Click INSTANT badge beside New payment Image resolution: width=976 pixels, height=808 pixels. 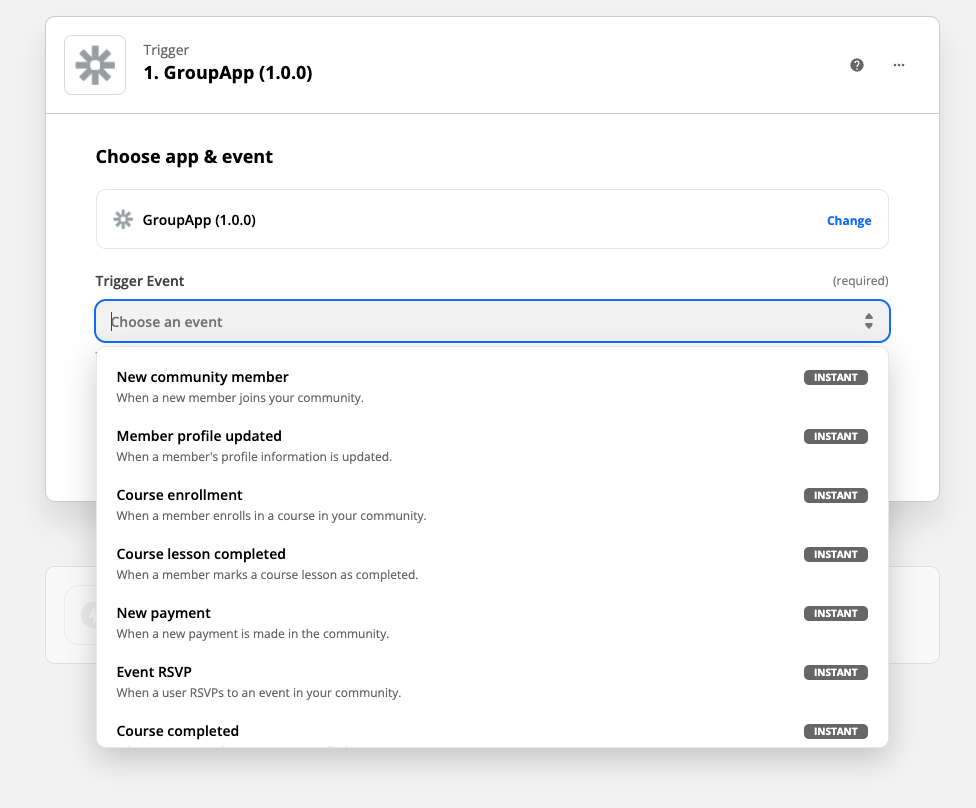[x=836, y=614]
